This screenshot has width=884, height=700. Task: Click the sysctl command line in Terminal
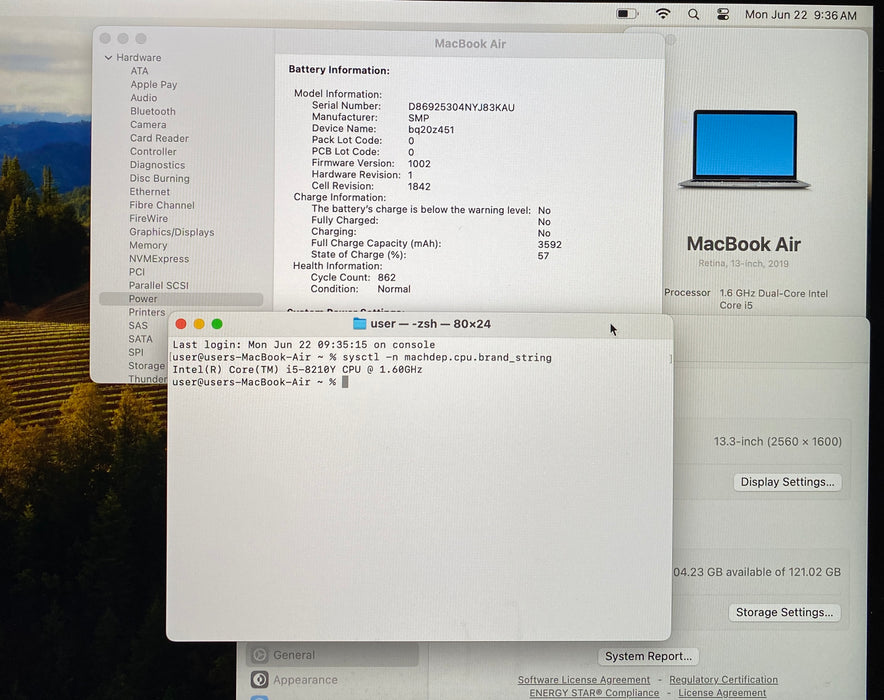(x=362, y=358)
